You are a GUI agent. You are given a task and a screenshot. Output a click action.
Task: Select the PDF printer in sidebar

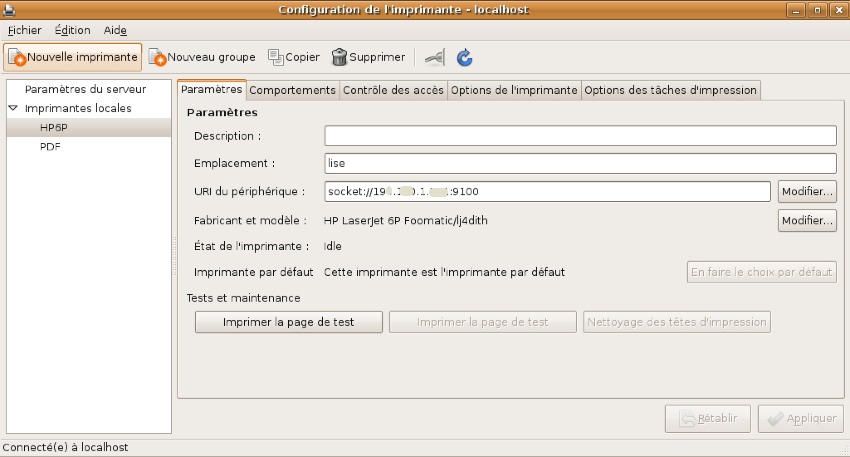click(51, 146)
